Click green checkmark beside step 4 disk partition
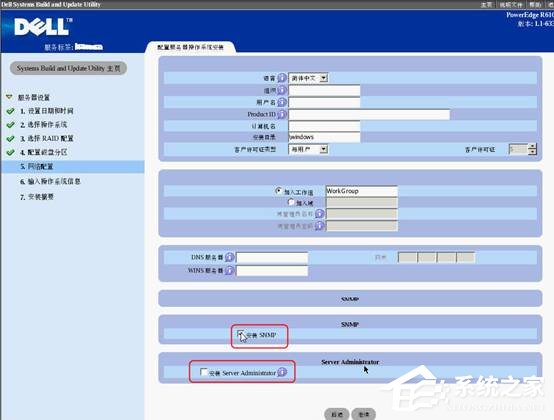This screenshot has height=420, width=554. [10, 152]
